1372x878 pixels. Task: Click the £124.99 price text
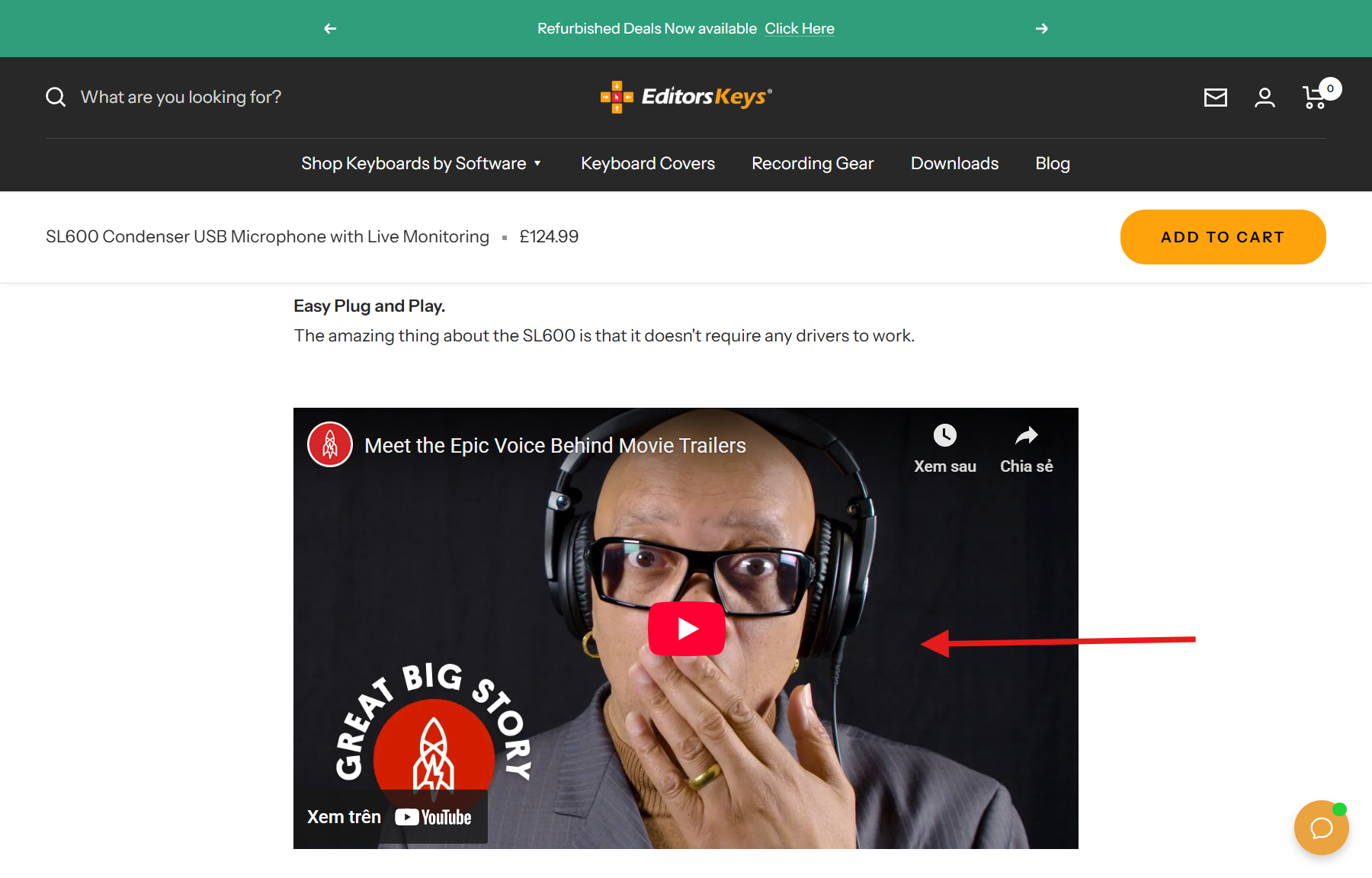point(549,237)
